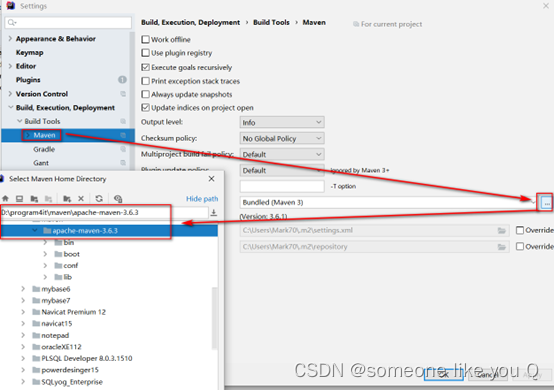
Task: Create a new folder in the directory chooser
Action: pyautogui.click(x=67, y=199)
